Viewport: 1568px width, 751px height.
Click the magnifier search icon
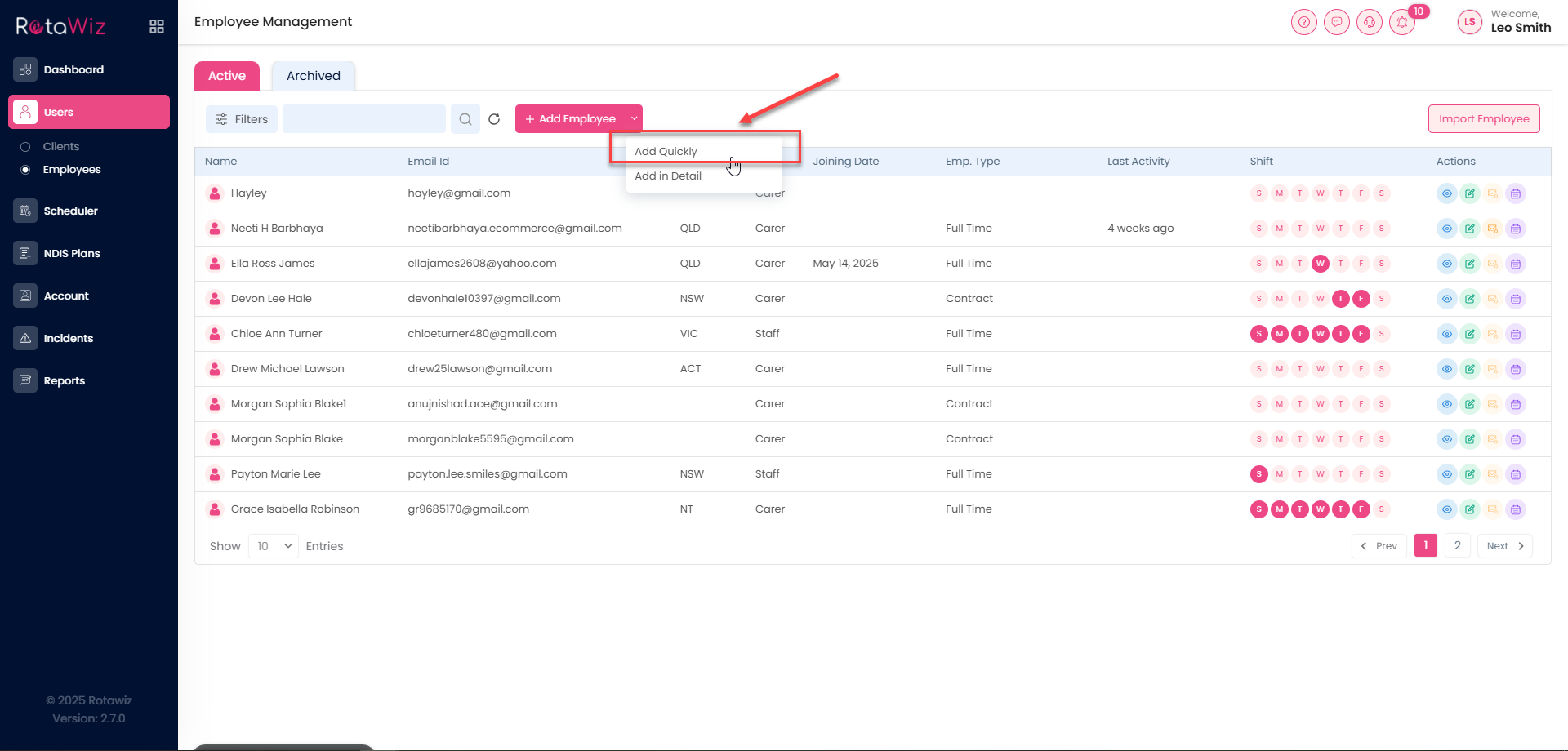tap(465, 119)
